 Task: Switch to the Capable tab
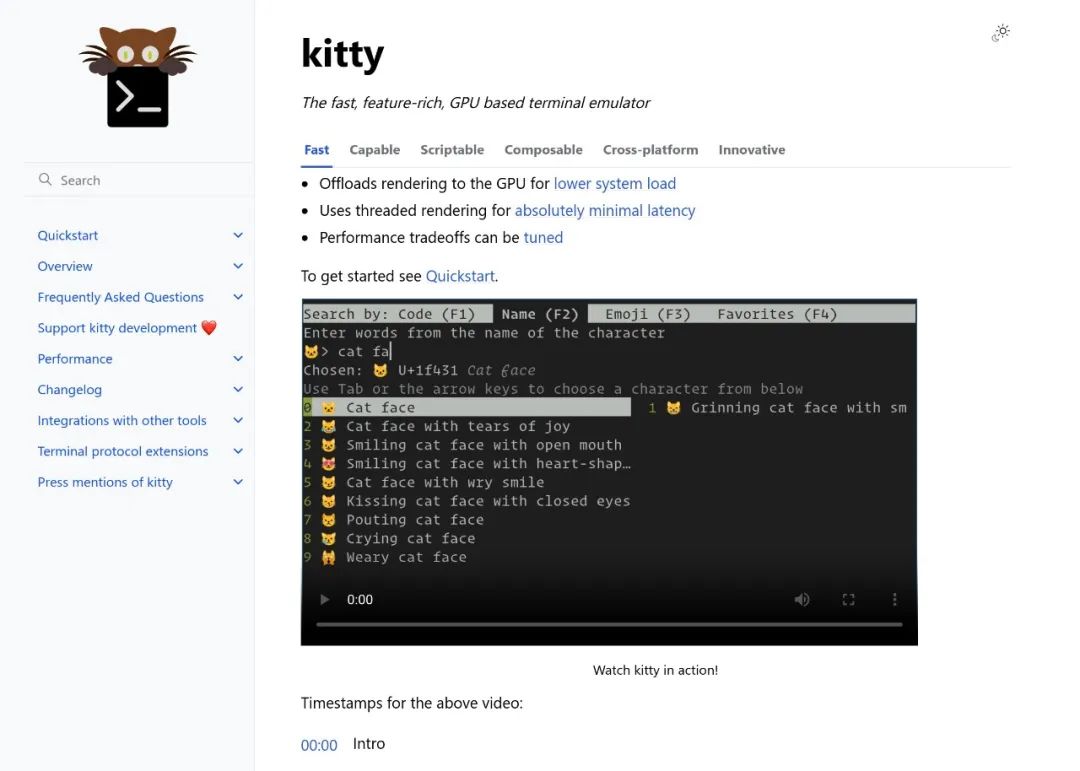coord(375,150)
